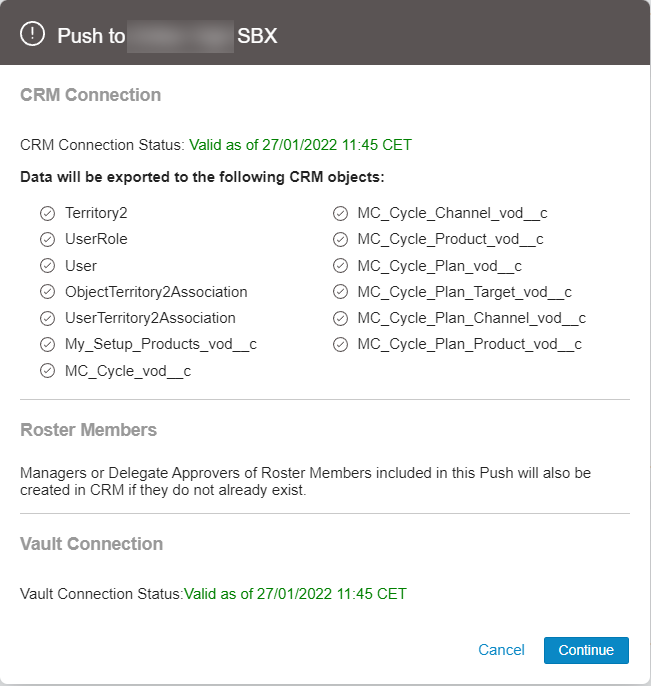
Task: Click the check icon beside MC_Cycle_Plan_Target_vod__c
Action: tap(339, 292)
